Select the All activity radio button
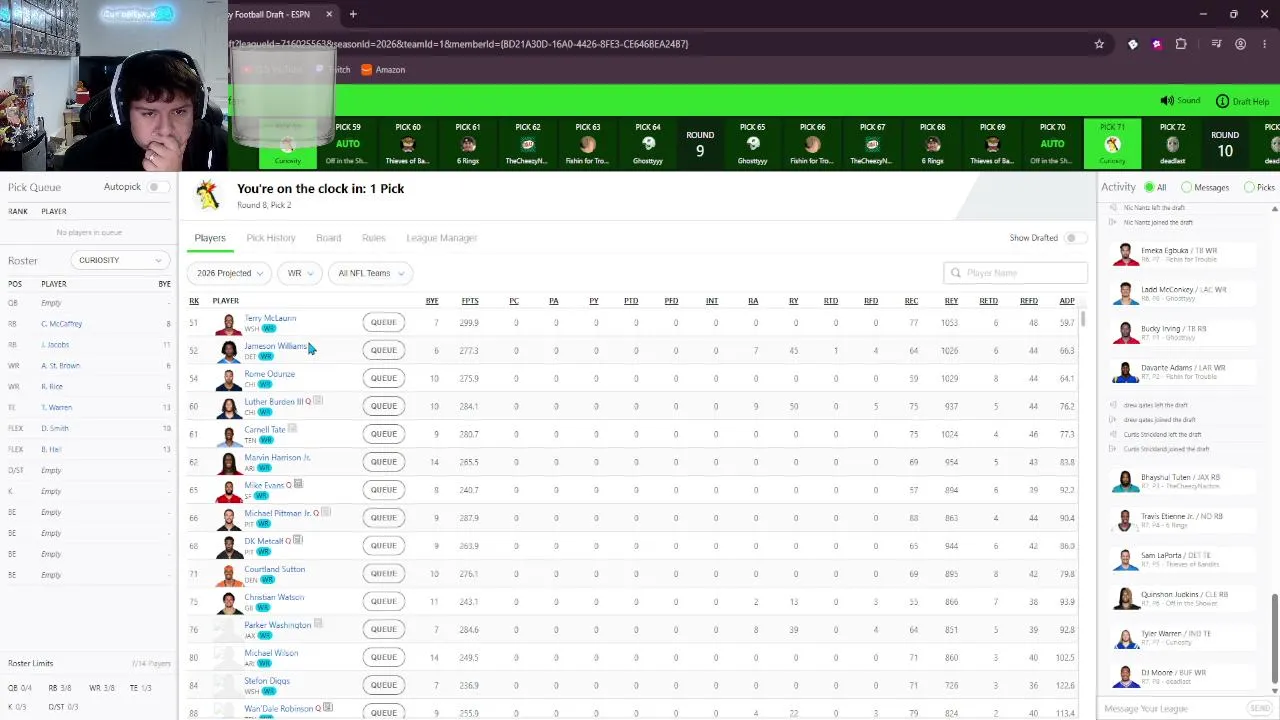 (1149, 187)
